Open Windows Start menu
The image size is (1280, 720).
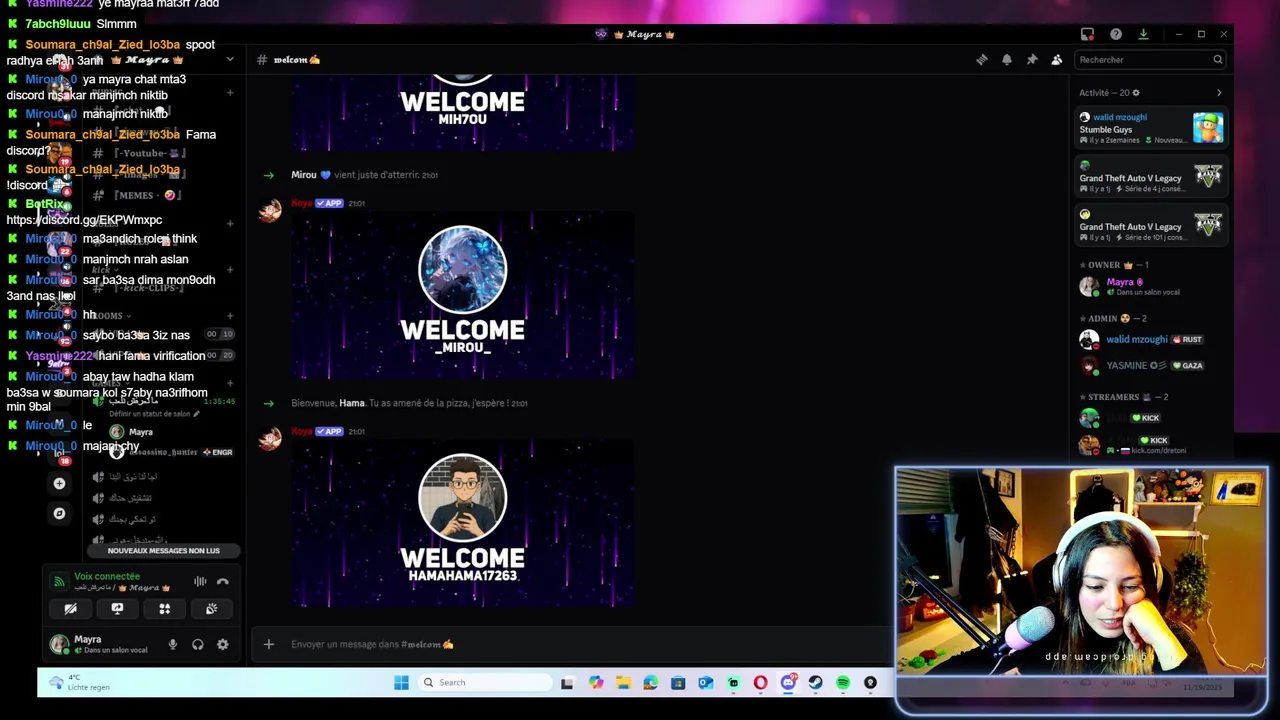point(401,683)
